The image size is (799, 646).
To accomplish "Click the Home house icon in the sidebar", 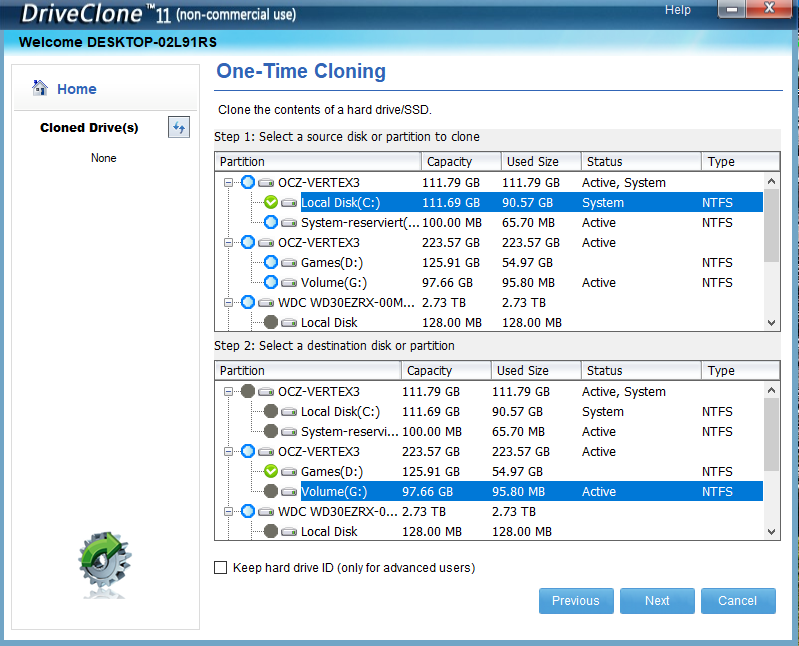I will click(40, 88).
